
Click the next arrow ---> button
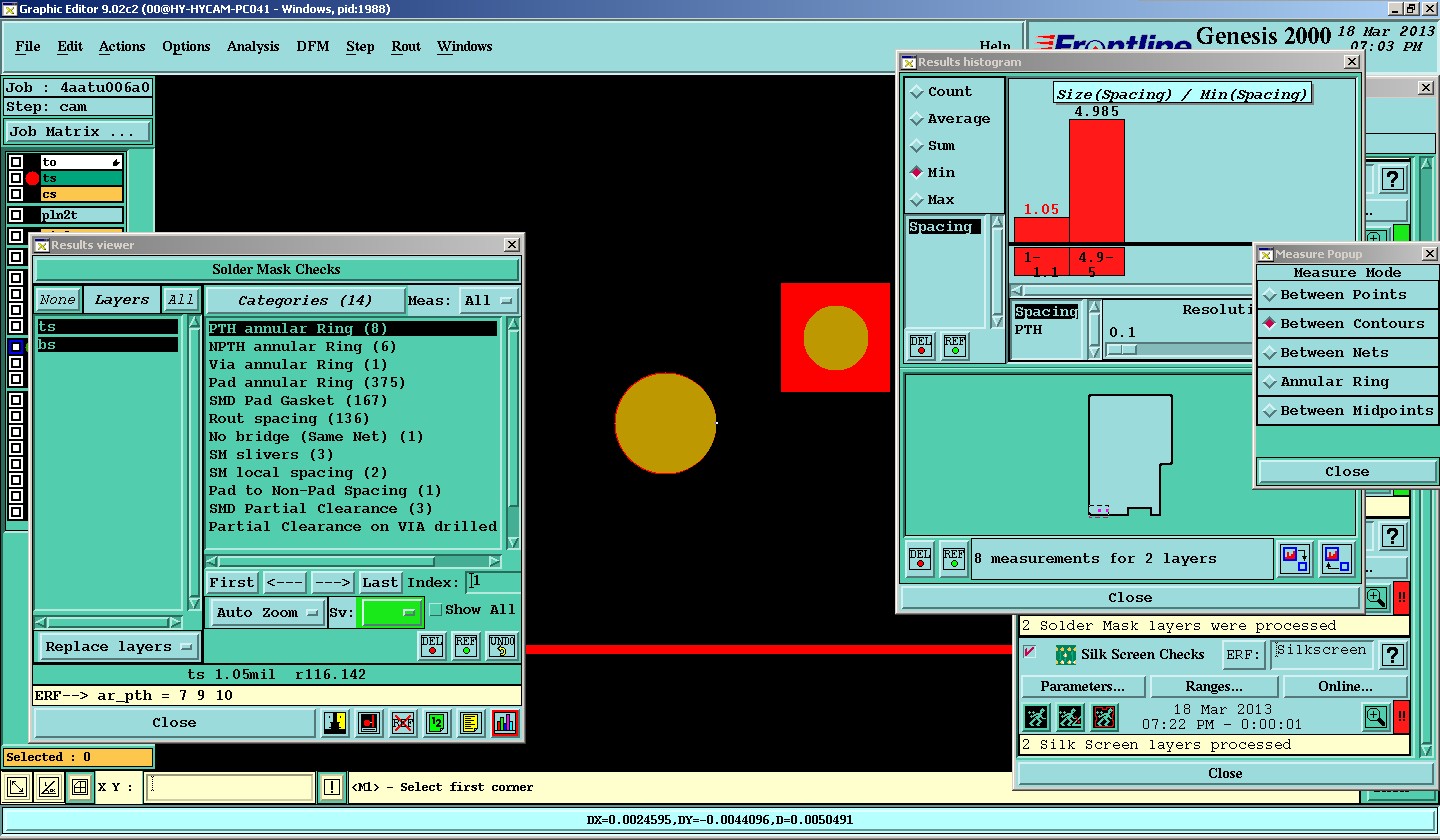click(332, 582)
